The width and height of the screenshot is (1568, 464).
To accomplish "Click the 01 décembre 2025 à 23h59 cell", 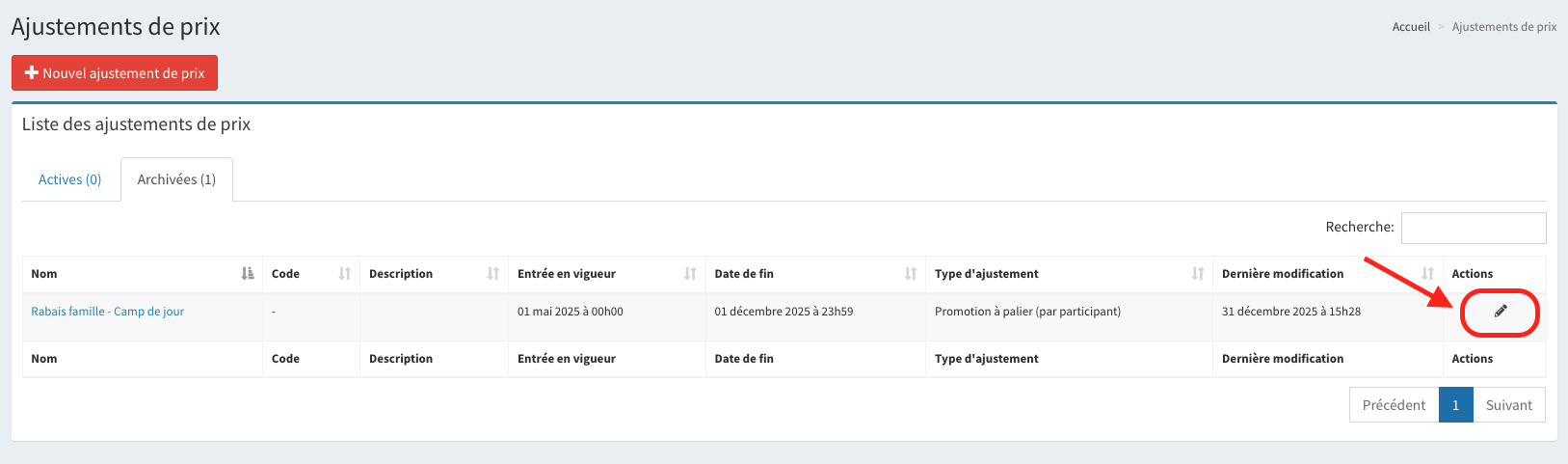I will (x=815, y=317).
